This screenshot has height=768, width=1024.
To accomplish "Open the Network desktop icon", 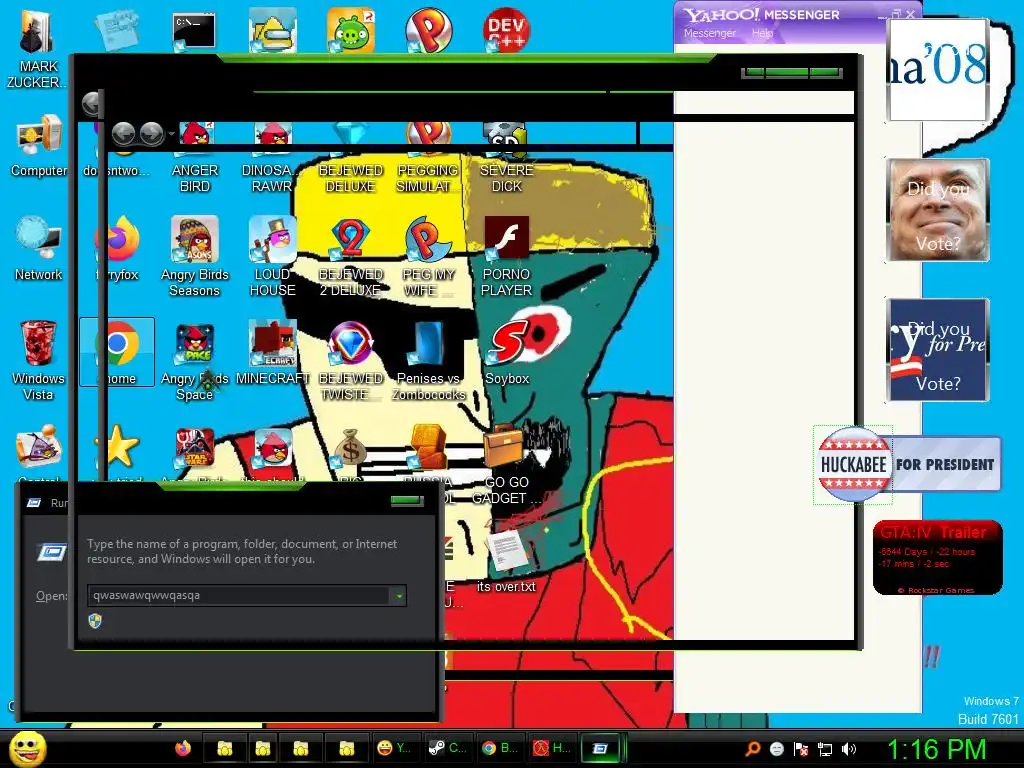I will pyautogui.click(x=39, y=249).
